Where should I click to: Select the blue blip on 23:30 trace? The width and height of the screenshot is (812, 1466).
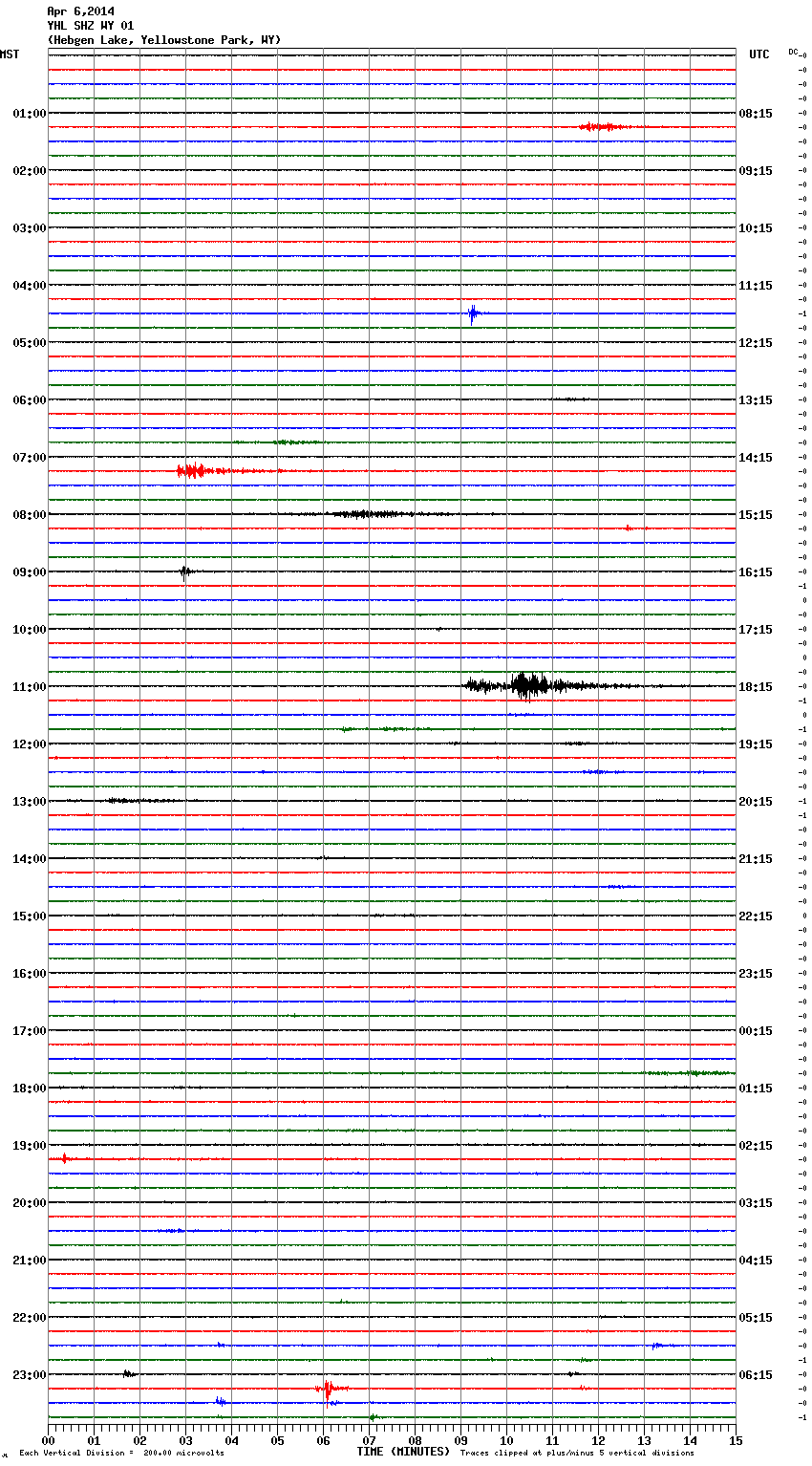221,1402
